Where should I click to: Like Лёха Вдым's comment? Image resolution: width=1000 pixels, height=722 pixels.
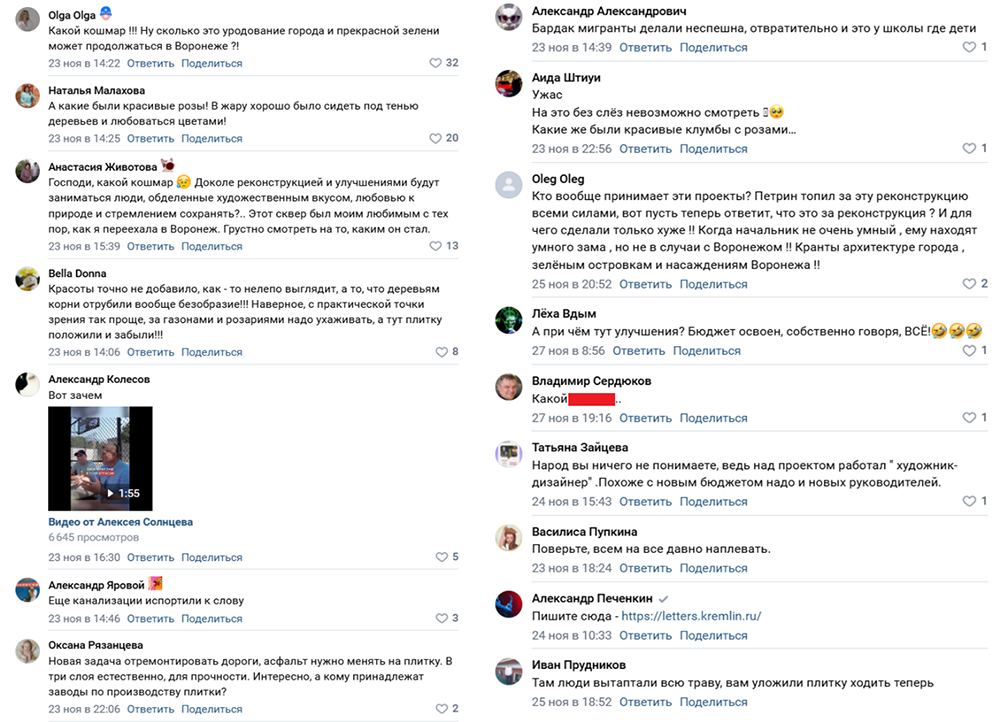pyautogui.click(x=968, y=351)
